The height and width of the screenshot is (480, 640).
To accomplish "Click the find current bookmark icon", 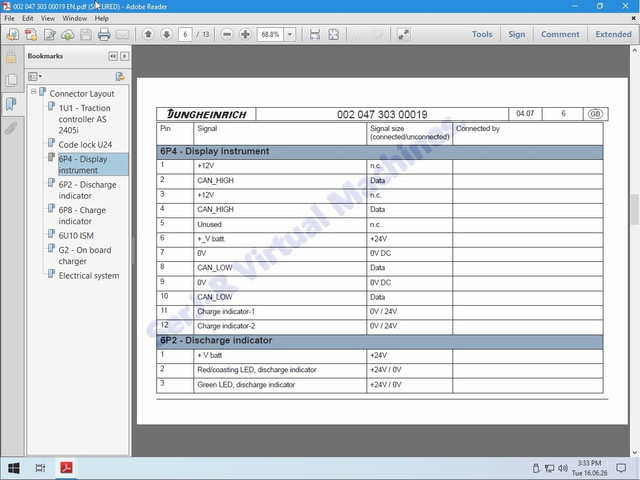I will tap(120, 76).
